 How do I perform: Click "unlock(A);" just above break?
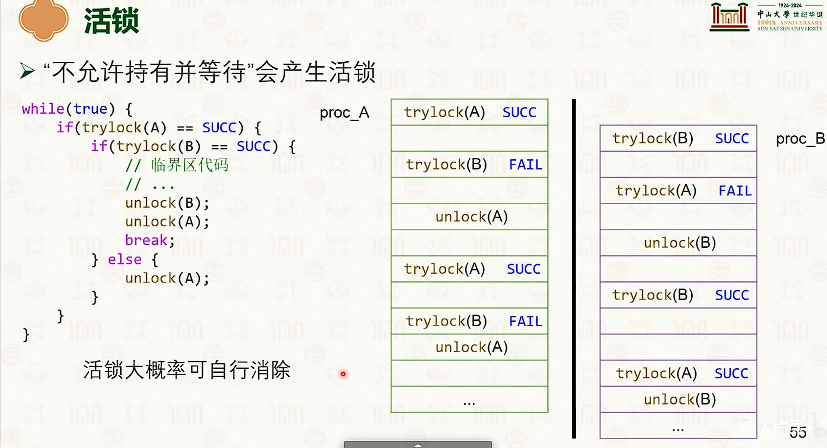[167, 222]
